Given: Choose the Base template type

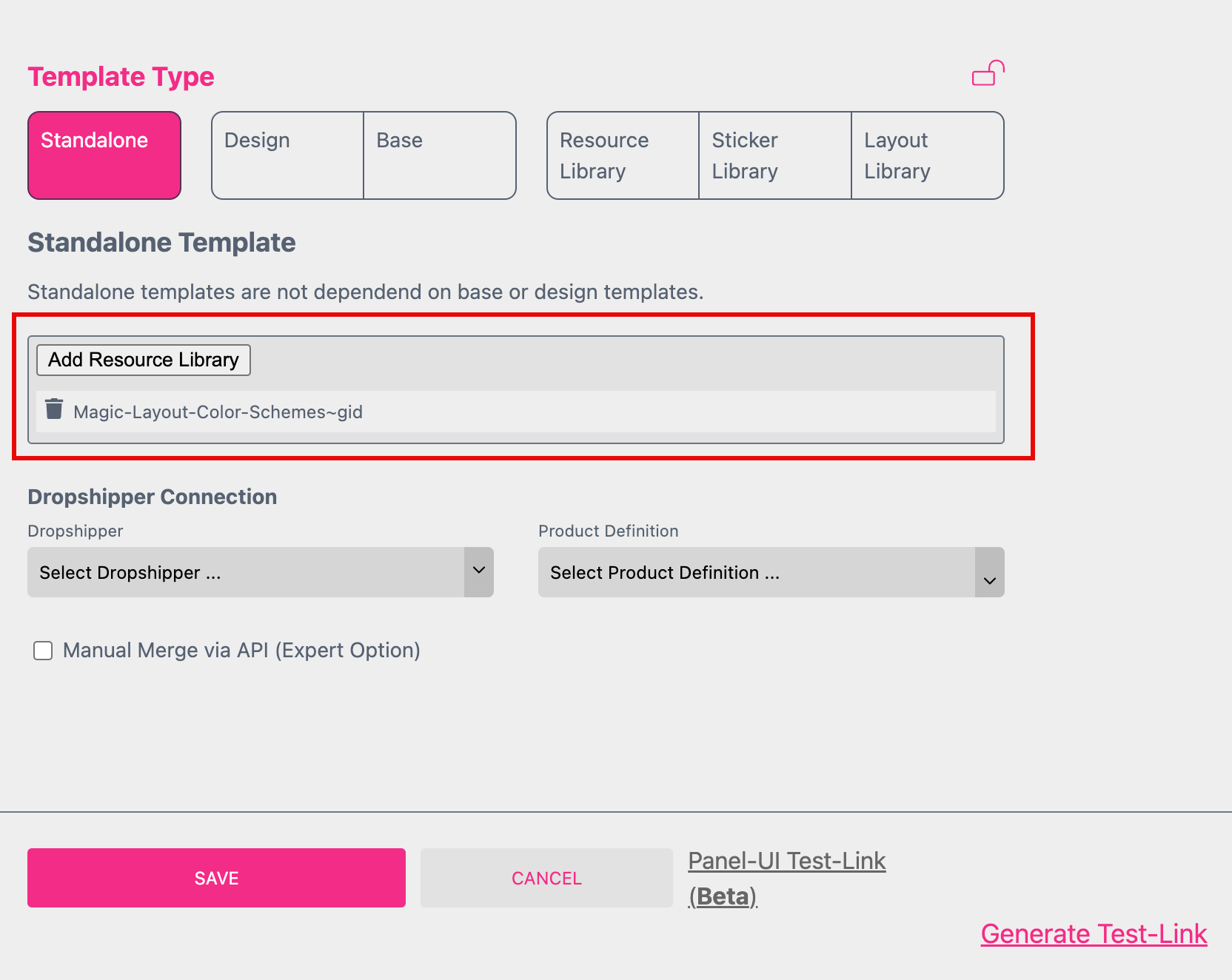Looking at the screenshot, I should pos(440,155).
